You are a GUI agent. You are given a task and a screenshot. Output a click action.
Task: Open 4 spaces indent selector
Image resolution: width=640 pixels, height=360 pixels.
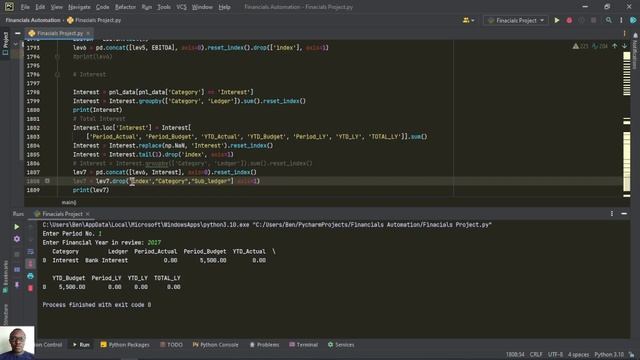point(578,354)
